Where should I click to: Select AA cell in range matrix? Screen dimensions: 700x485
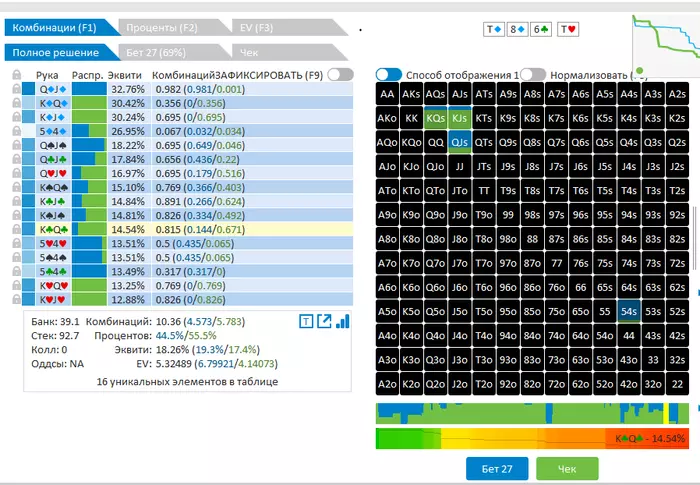tap(387, 94)
